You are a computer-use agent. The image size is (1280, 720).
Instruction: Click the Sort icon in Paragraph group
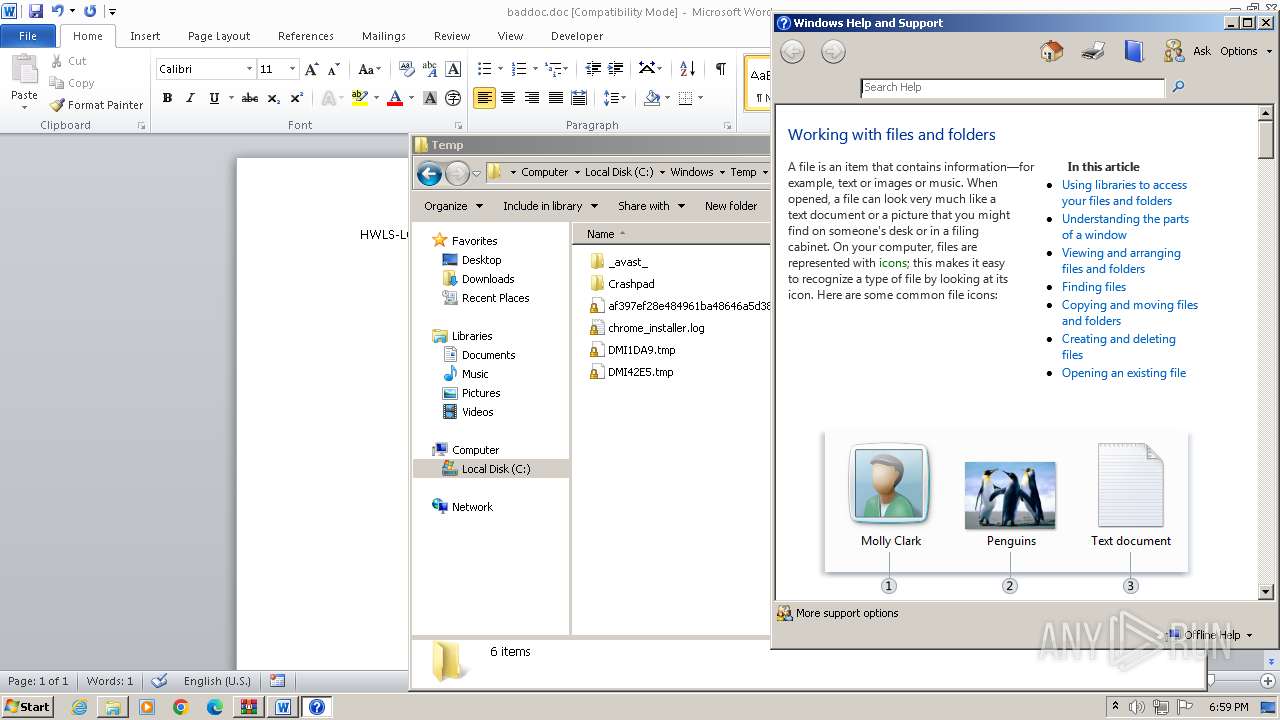(687, 69)
